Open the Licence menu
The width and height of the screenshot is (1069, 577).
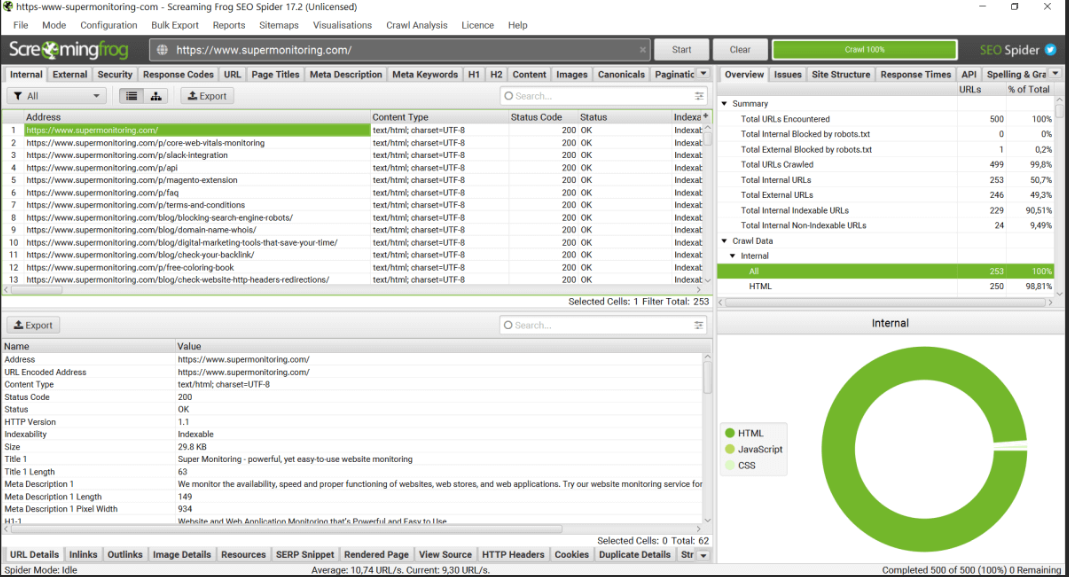477,25
